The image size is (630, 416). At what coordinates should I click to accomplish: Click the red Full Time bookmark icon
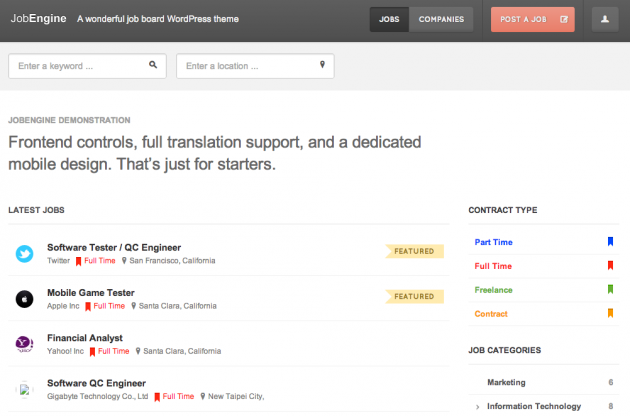pyautogui.click(x=610, y=265)
